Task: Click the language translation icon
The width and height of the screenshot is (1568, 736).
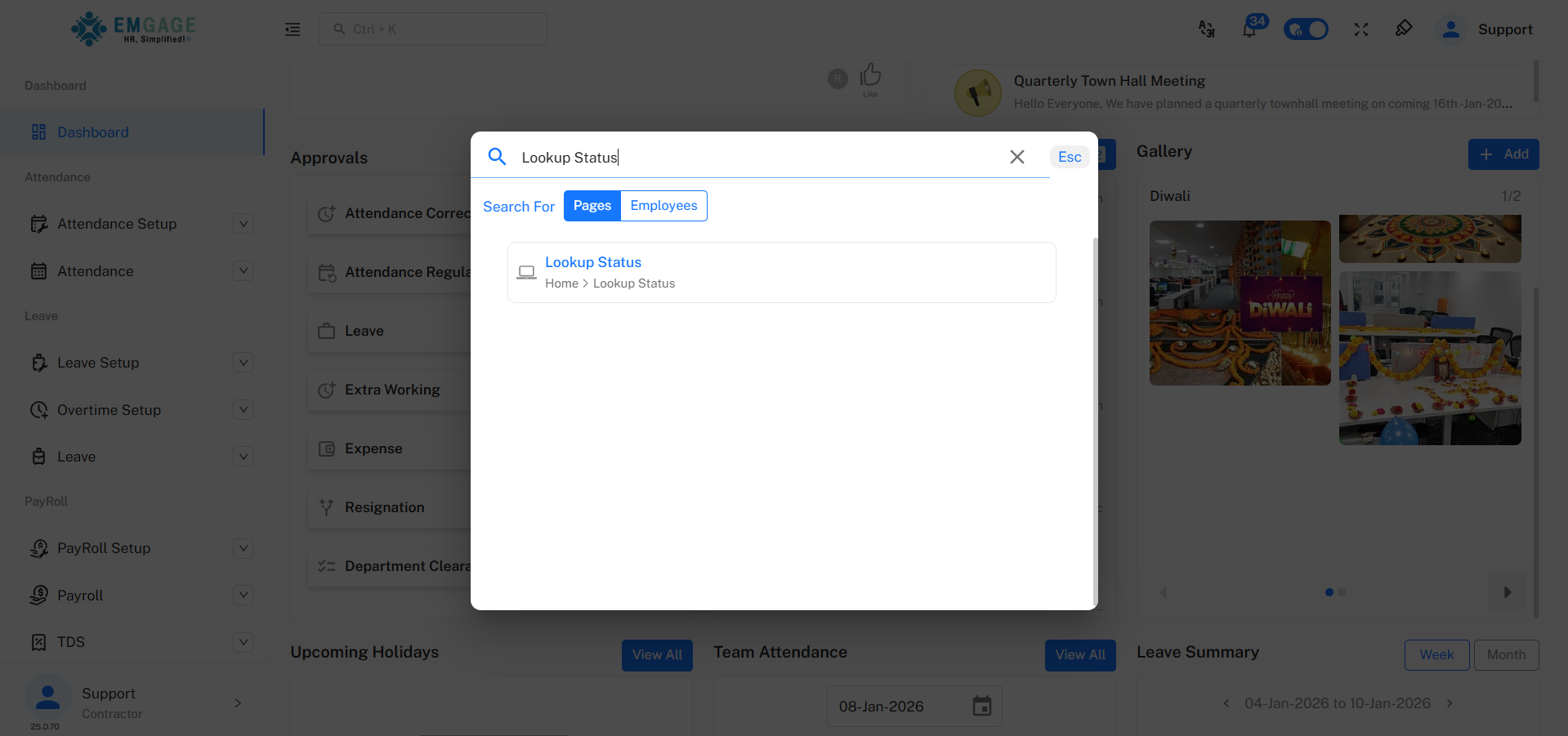Action: 1206,29
